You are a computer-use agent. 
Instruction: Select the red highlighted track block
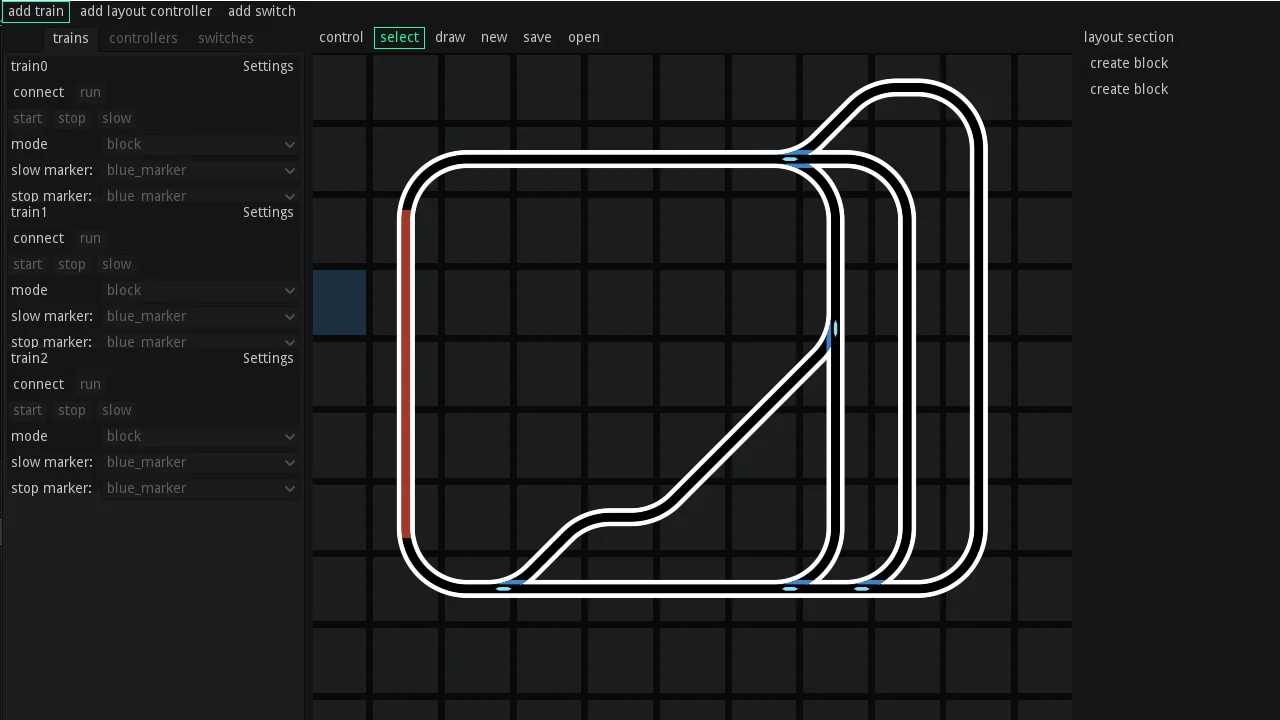406,375
